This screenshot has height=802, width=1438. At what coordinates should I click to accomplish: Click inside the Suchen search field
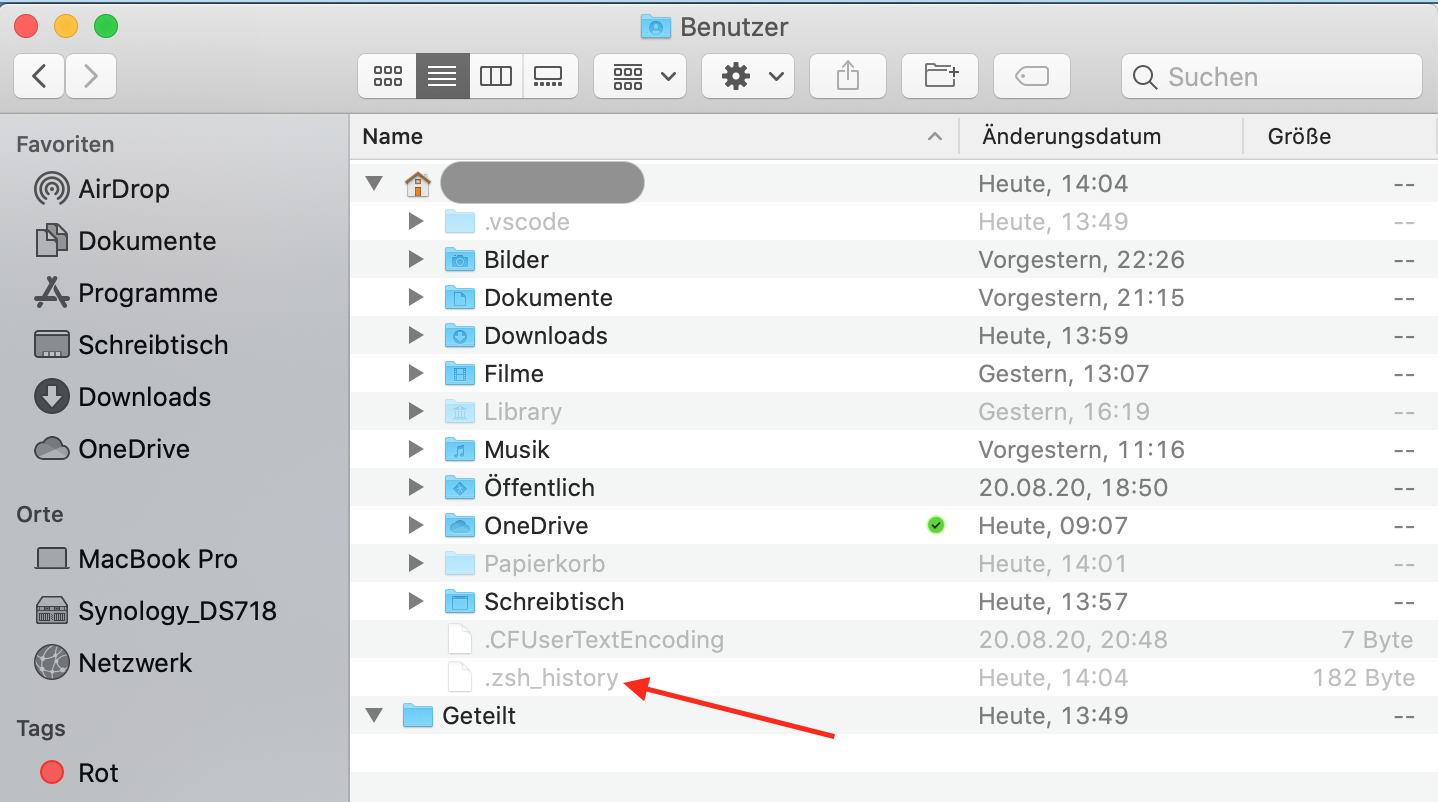pos(1270,76)
